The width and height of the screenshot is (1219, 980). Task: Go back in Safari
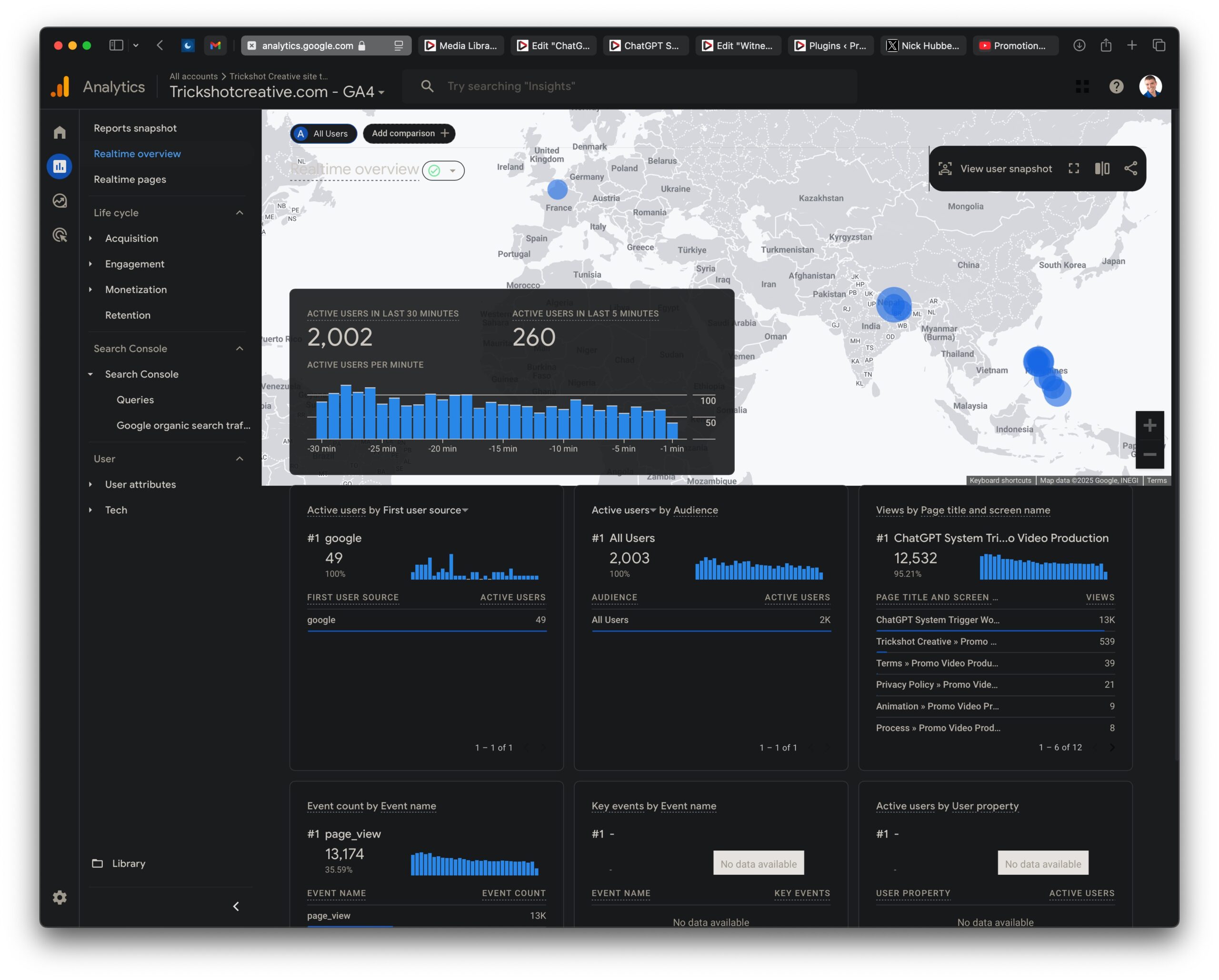click(x=160, y=45)
